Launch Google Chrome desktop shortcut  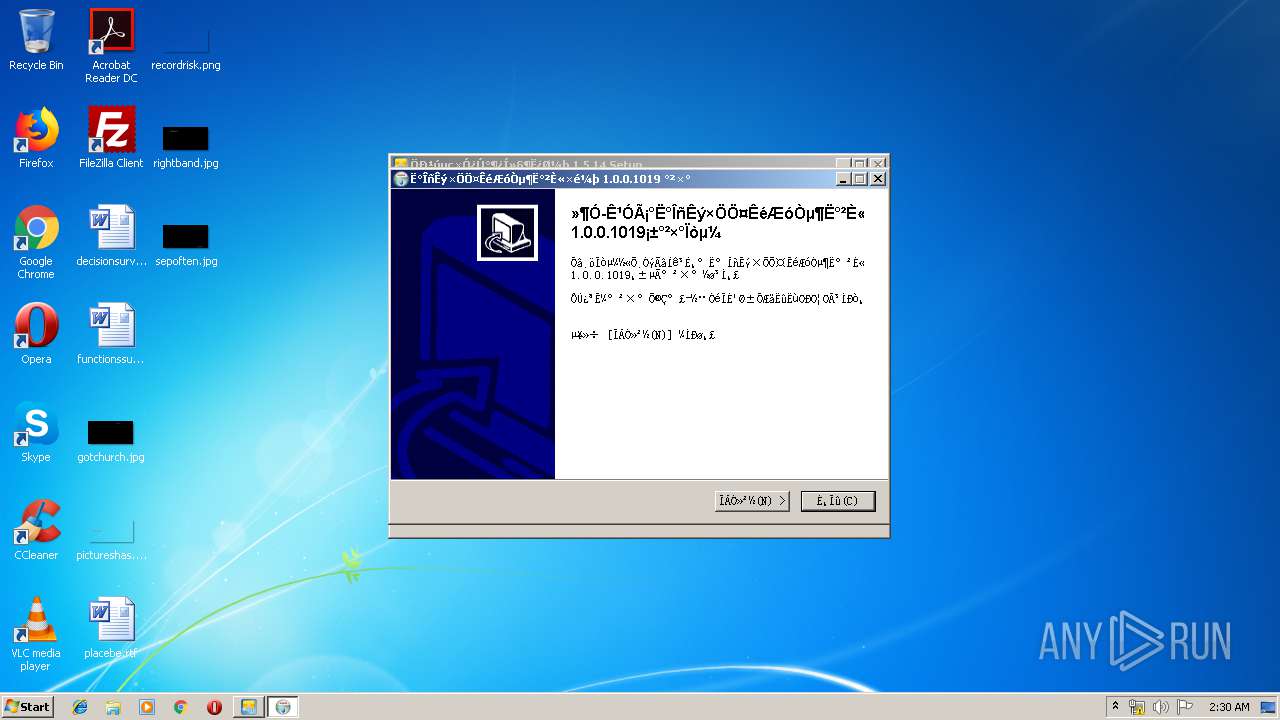click(36, 242)
